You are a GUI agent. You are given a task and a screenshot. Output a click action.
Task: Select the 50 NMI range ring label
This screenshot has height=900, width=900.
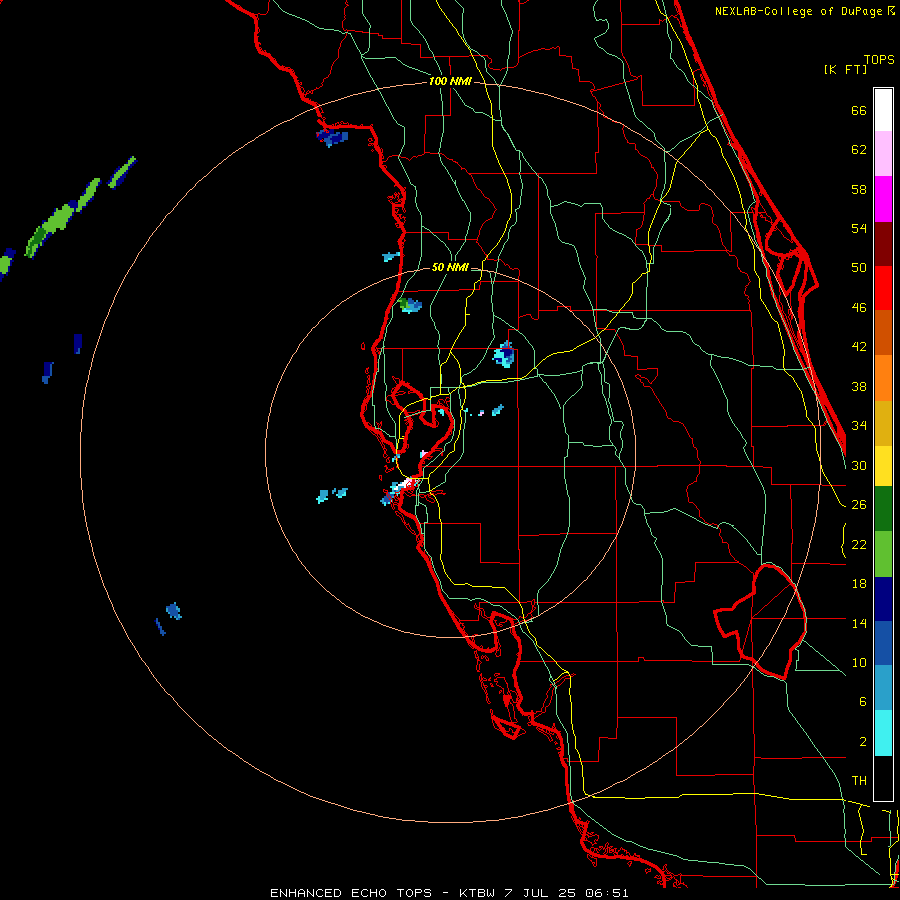(x=449, y=267)
